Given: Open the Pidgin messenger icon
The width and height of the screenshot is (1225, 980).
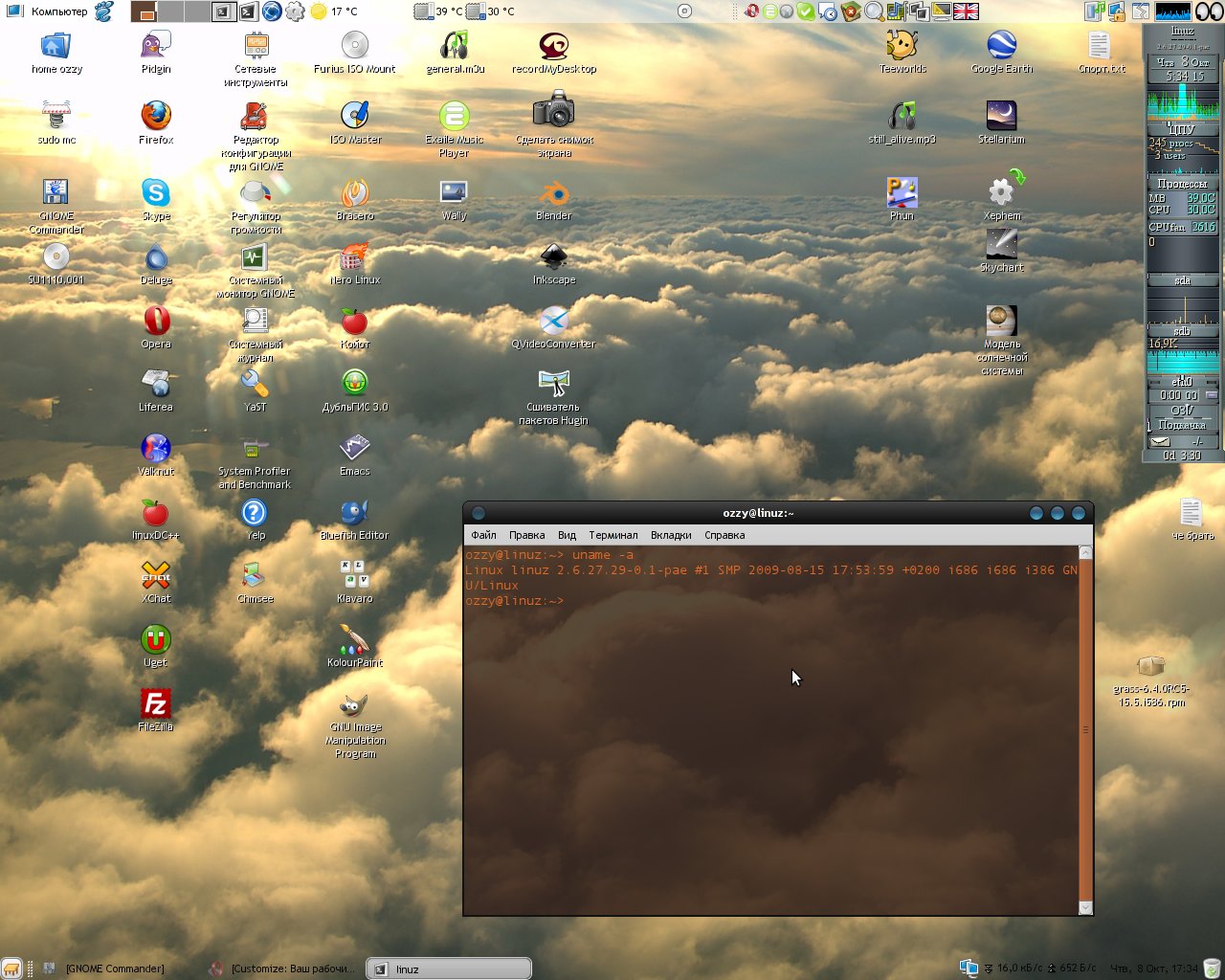Looking at the screenshot, I should pos(156,46).
